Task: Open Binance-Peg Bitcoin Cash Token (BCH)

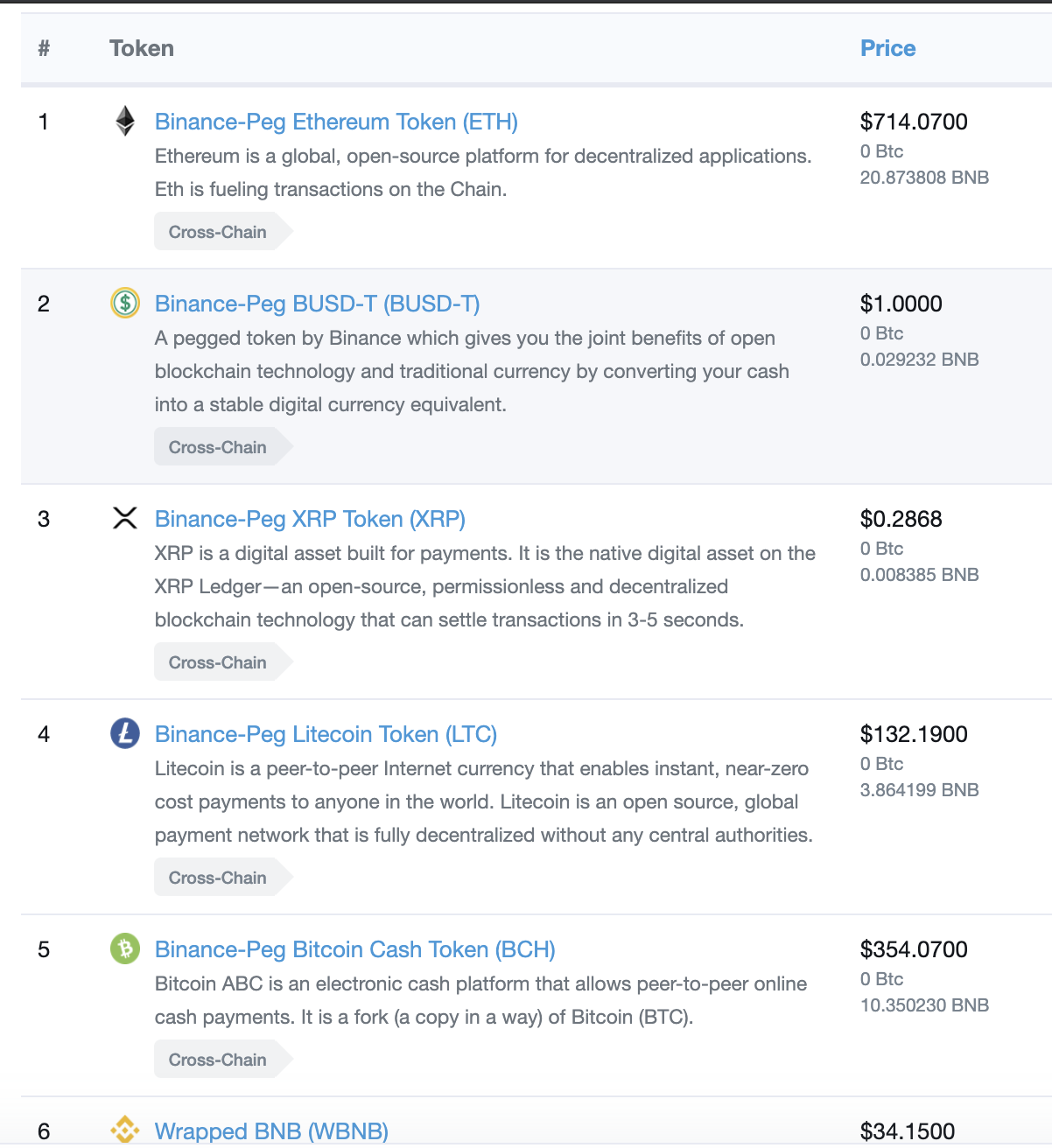Action: pos(354,949)
